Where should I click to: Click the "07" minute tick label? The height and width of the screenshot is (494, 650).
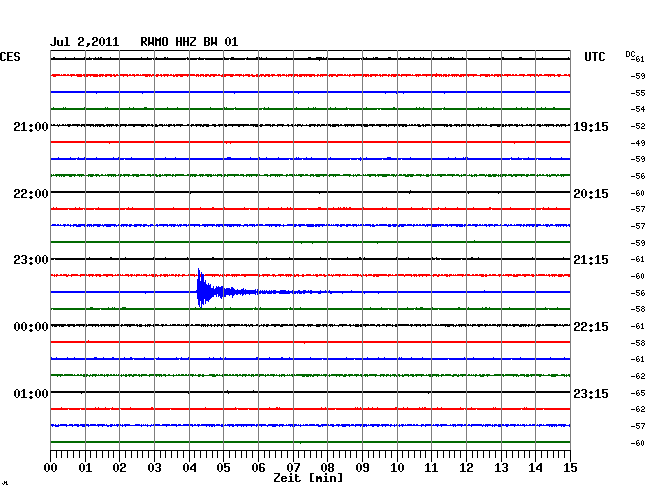point(293,468)
